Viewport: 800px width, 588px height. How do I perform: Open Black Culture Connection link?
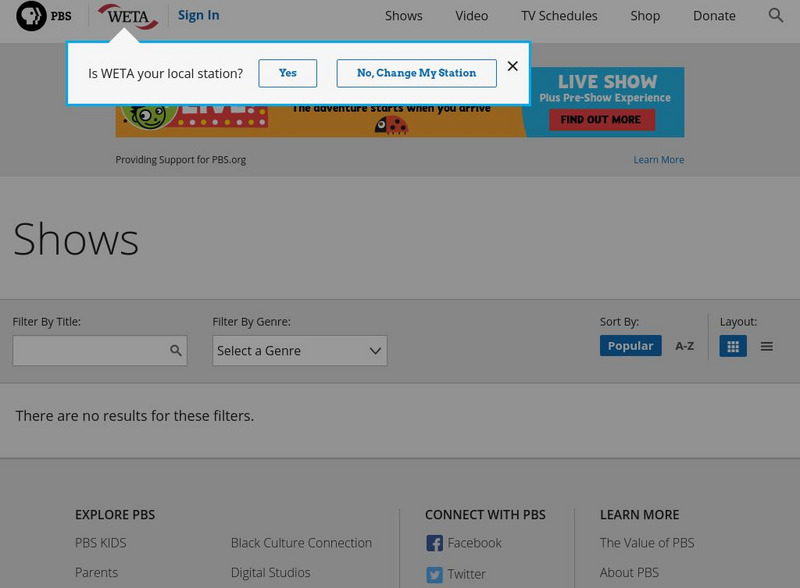pyautogui.click(x=301, y=543)
